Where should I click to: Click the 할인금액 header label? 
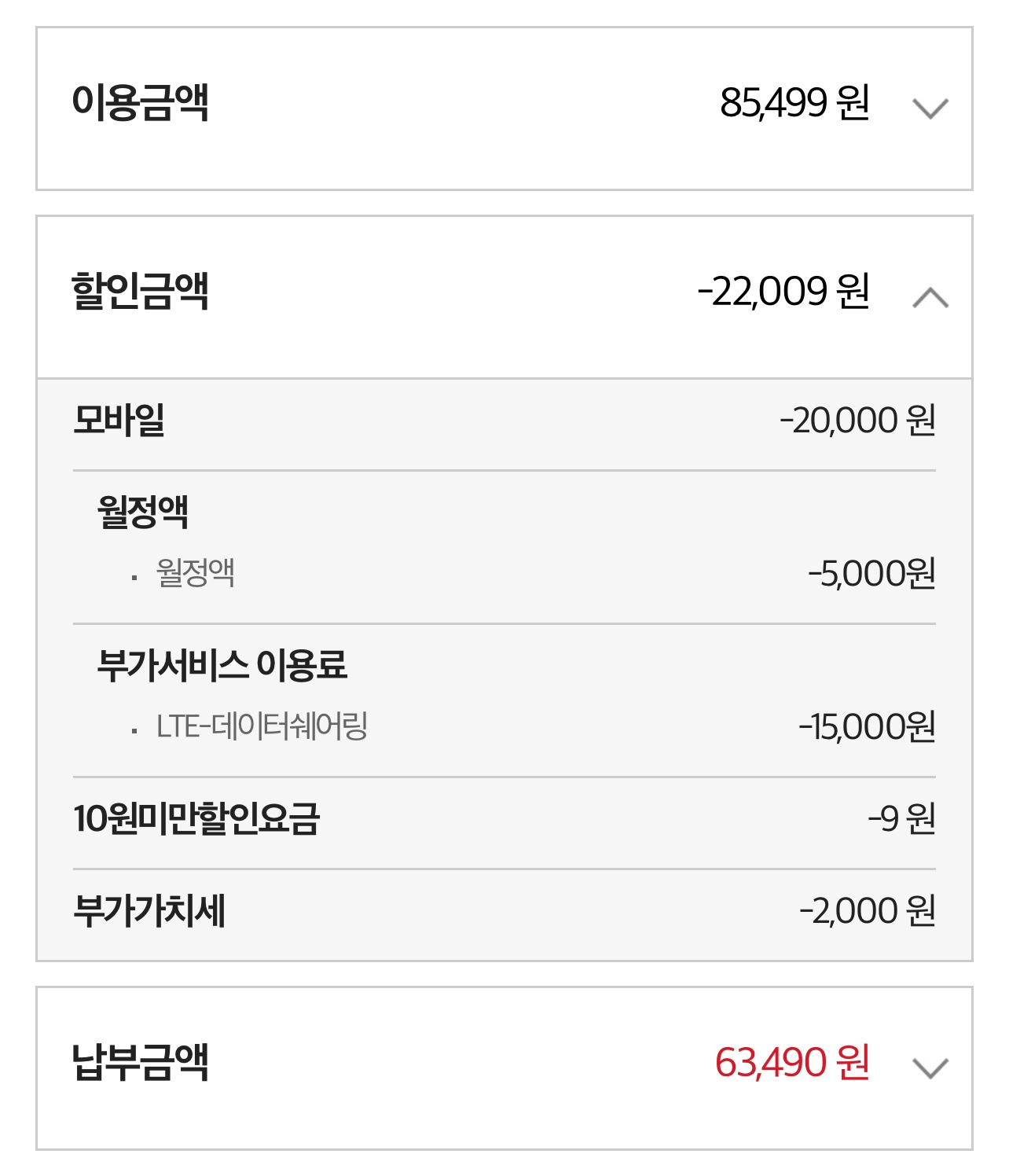(x=140, y=292)
